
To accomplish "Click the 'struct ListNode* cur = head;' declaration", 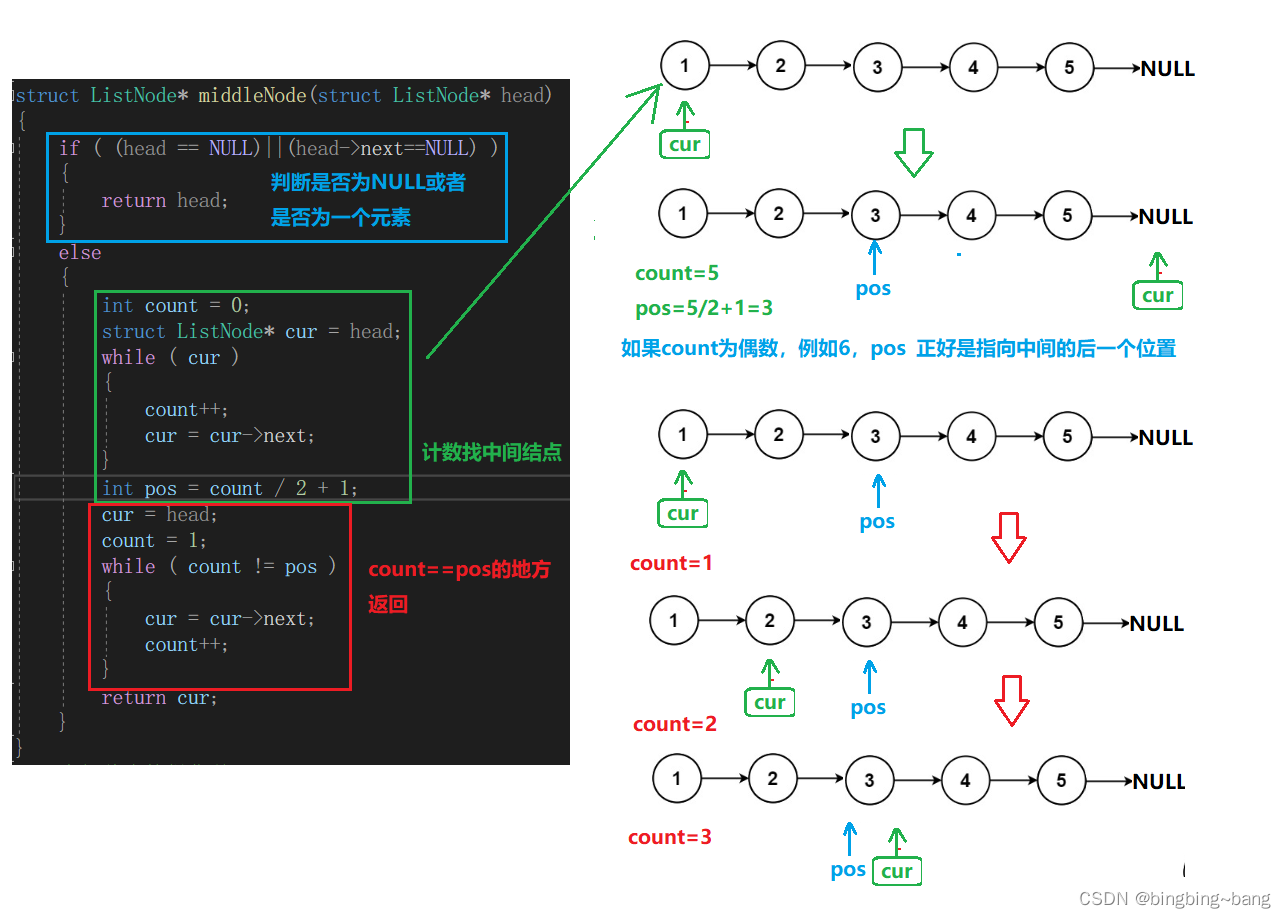I will (251, 331).
